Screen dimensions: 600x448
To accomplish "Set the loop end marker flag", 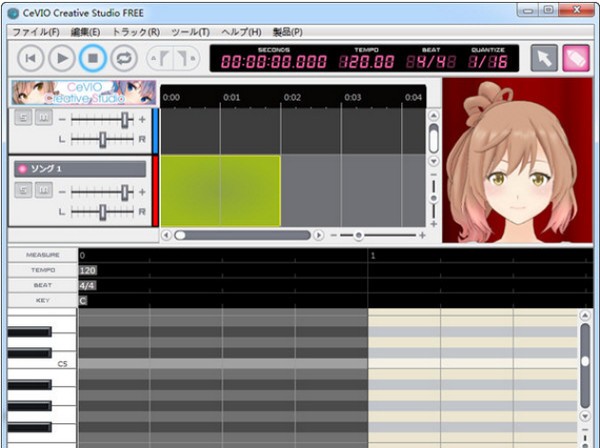I will click(x=186, y=59).
